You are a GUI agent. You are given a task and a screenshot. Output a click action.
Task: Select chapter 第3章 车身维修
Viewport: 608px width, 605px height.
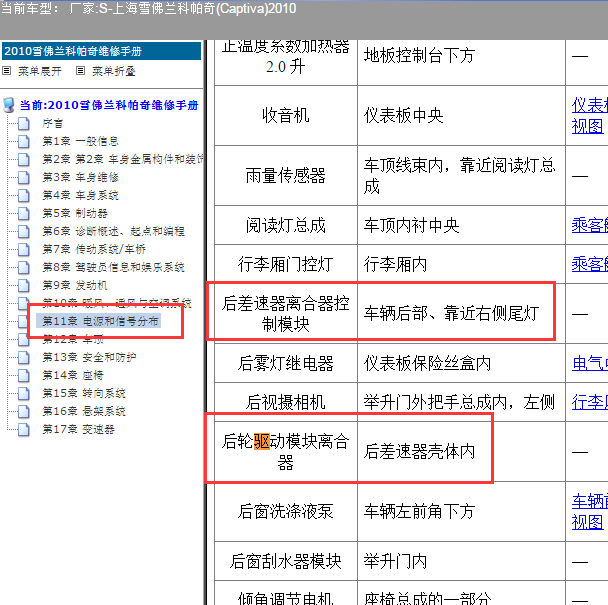click(x=80, y=178)
